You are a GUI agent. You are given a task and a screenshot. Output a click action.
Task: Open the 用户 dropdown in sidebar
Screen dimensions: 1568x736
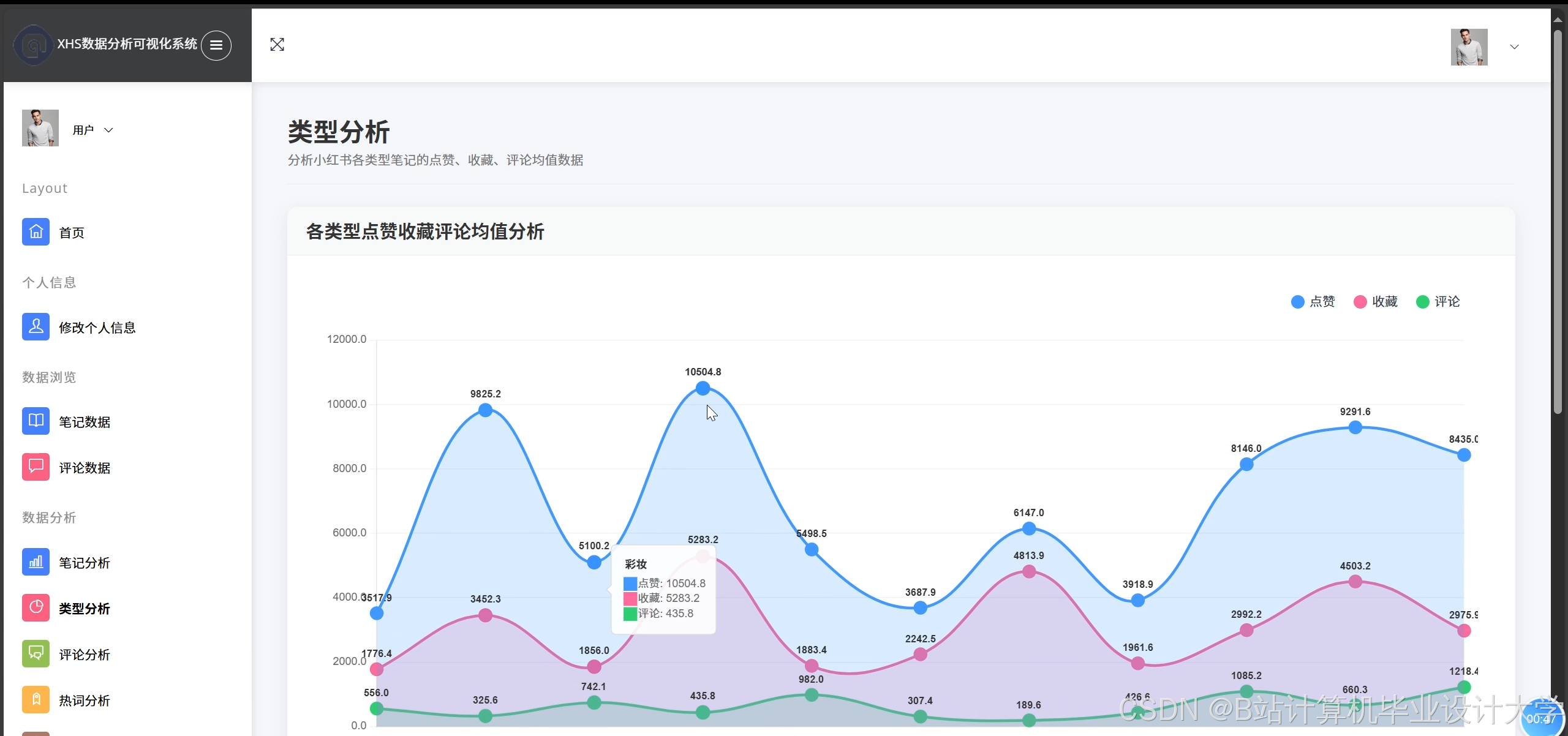click(x=93, y=129)
